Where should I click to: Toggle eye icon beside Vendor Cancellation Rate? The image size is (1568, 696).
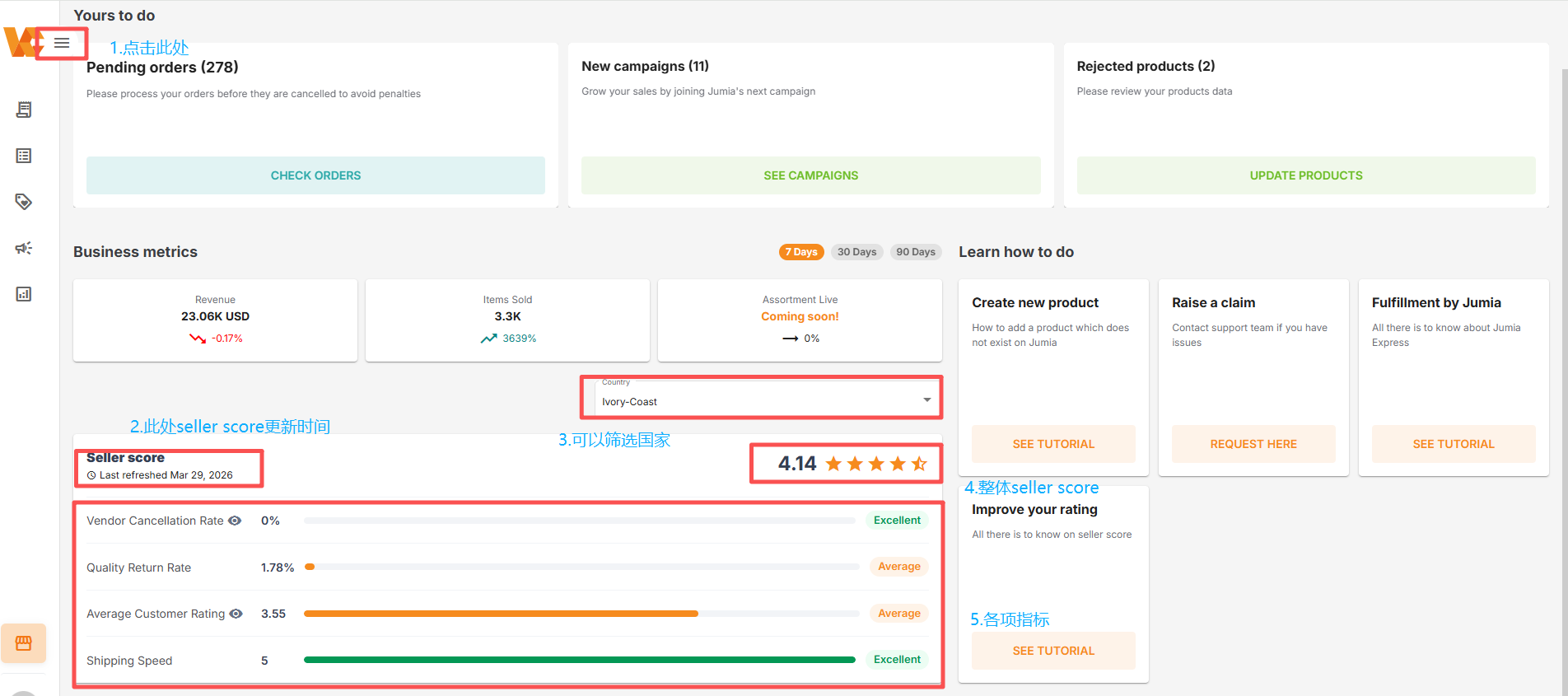click(x=235, y=521)
